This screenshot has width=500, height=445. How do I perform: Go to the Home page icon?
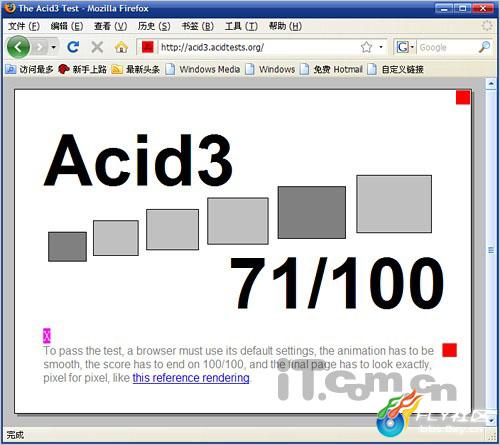click(121, 47)
